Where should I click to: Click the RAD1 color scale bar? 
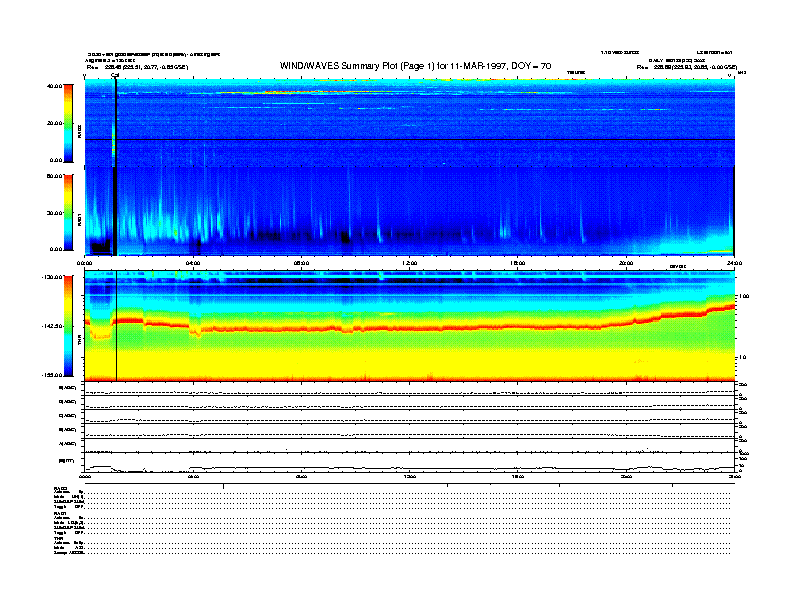tap(68, 212)
